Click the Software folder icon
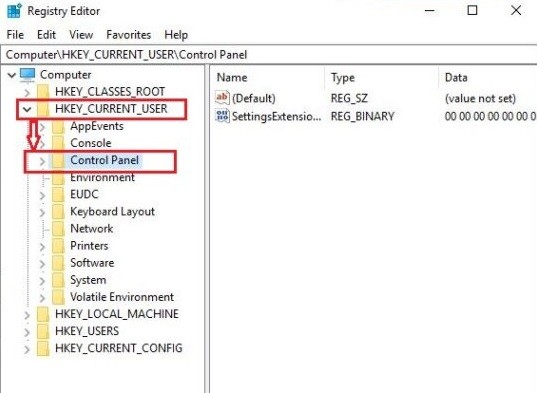This screenshot has height=393, width=537. [x=58, y=263]
